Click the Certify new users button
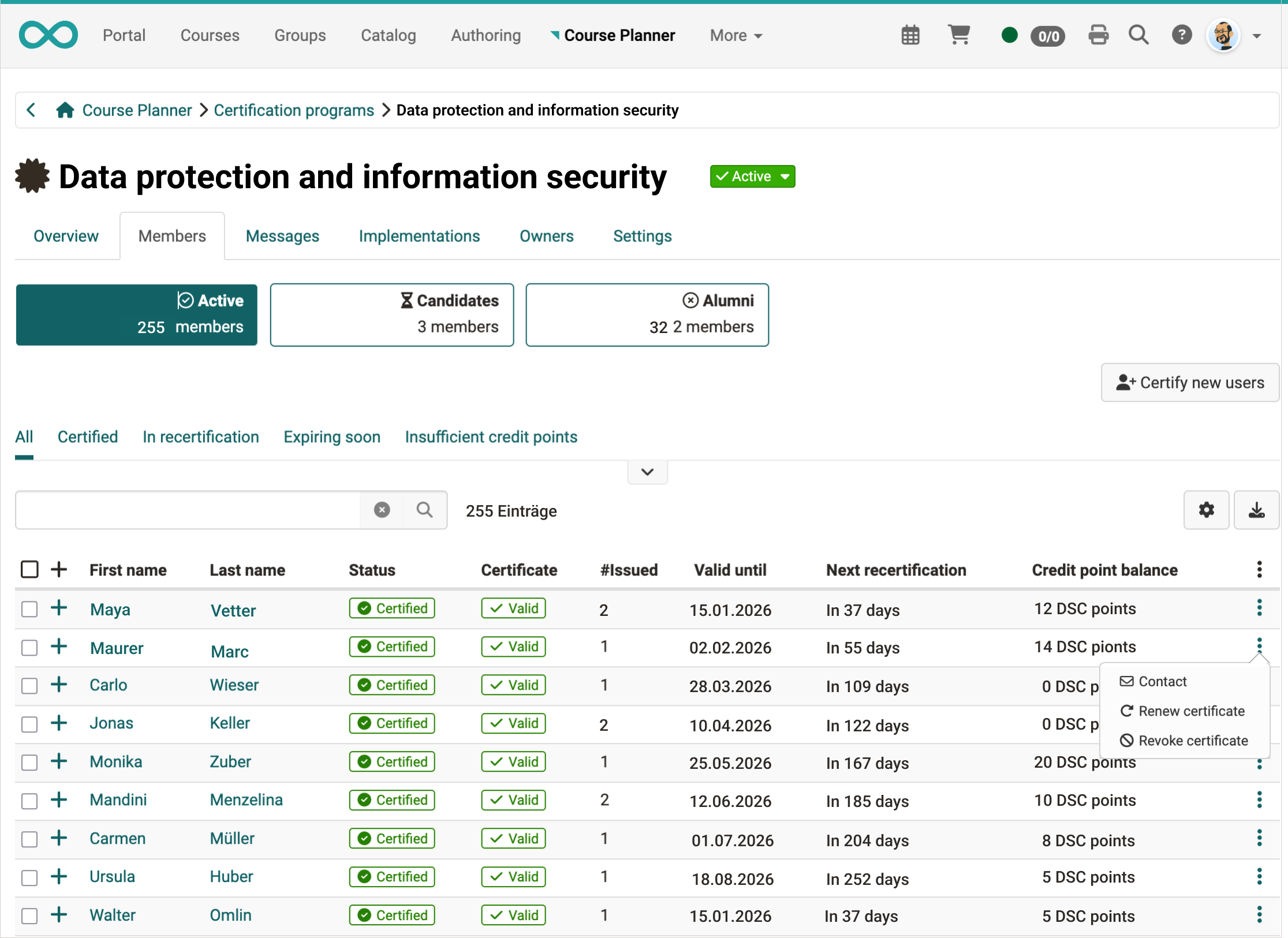The width and height of the screenshot is (1288, 938). pyautogui.click(x=1190, y=383)
